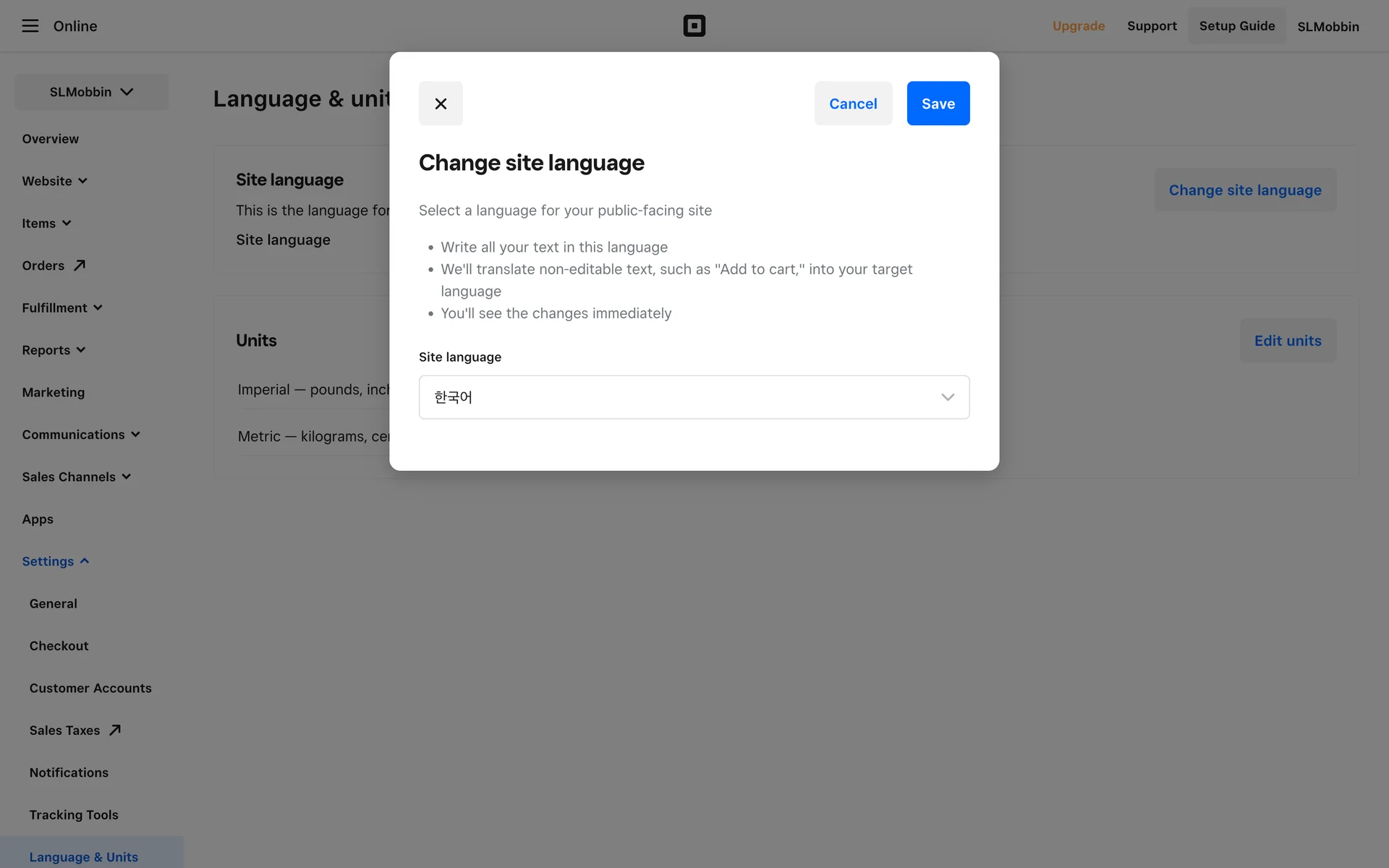Click the Sales Taxes external link arrow
The height and width of the screenshot is (868, 1389).
pyautogui.click(x=115, y=731)
